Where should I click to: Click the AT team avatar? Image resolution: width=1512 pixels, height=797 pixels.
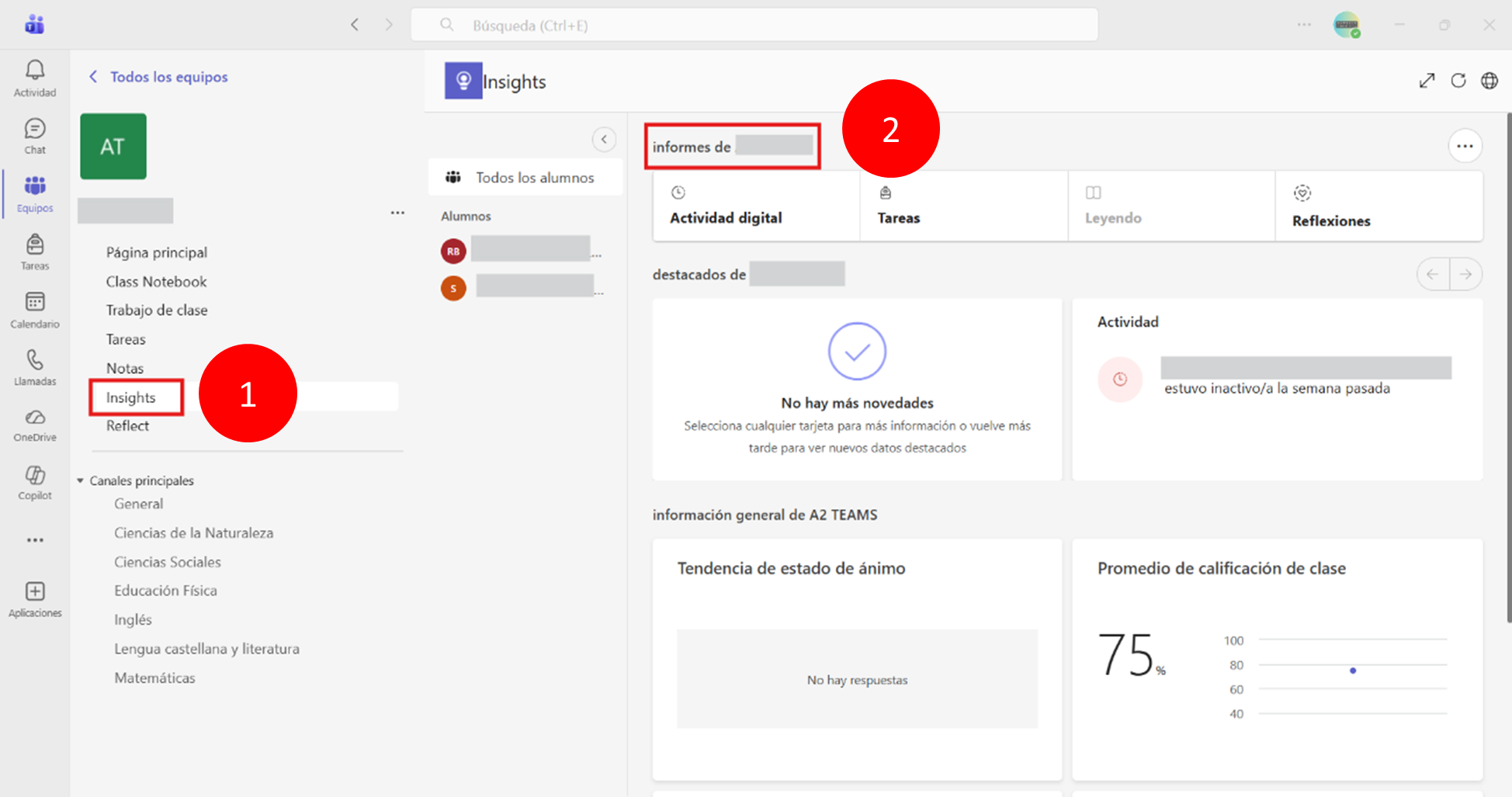tap(113, 147)
